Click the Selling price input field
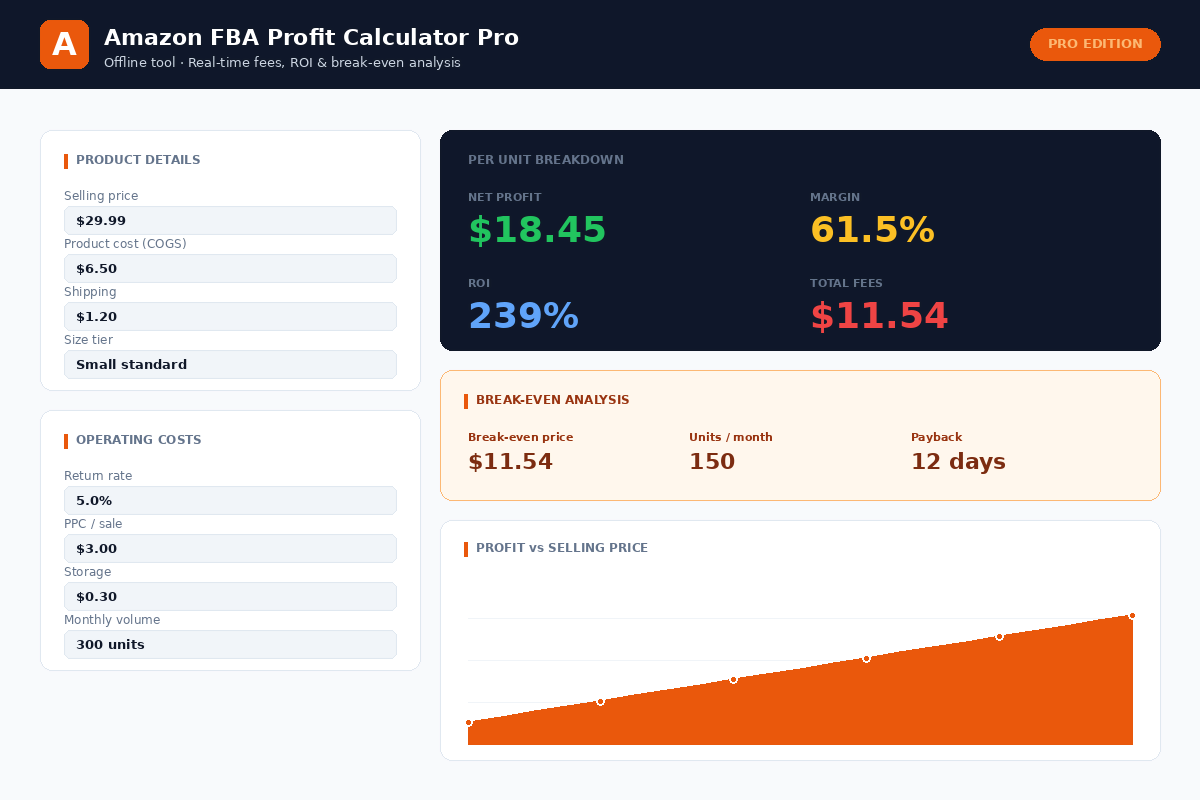This screenshot has height=800, width=1200. click(230, 220)
